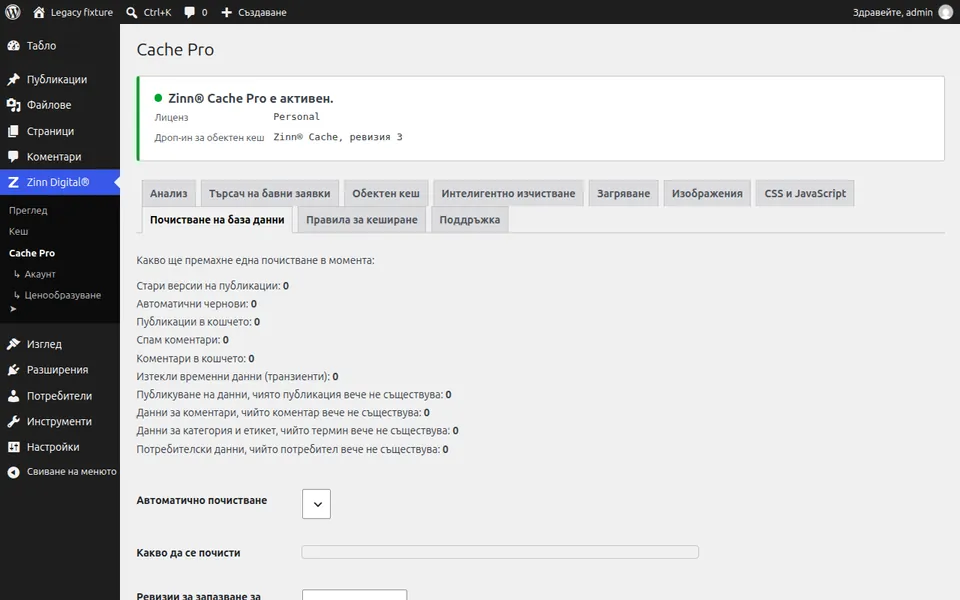The height and width of the screenshot is (600, 960).
Task: Click the Табло dashboard icon
Action: point(13,46)
